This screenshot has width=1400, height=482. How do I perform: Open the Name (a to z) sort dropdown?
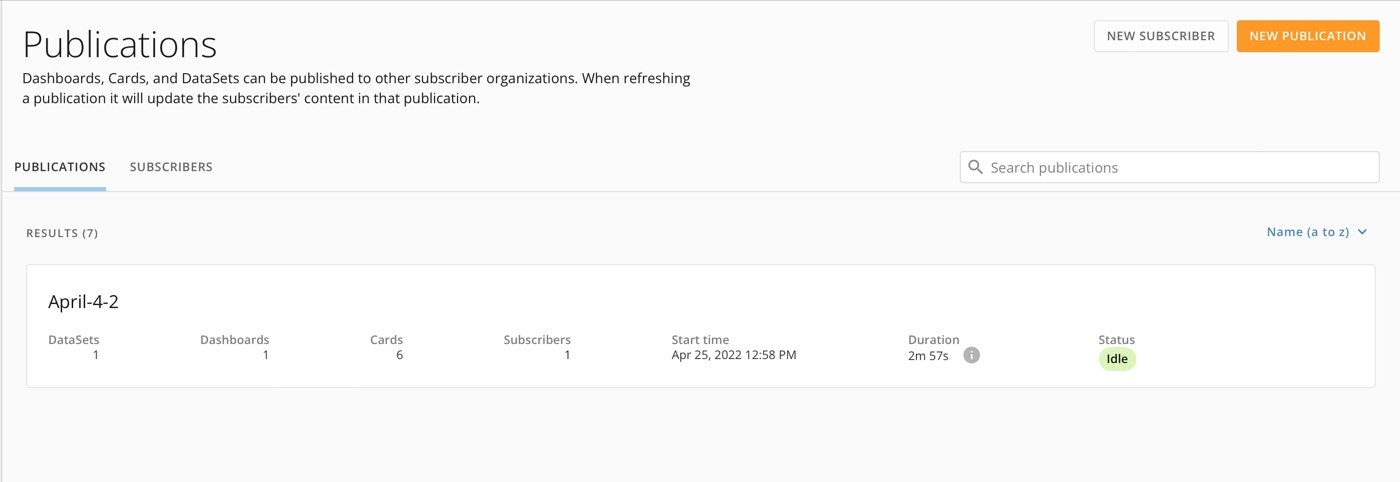pos(1308,232)
